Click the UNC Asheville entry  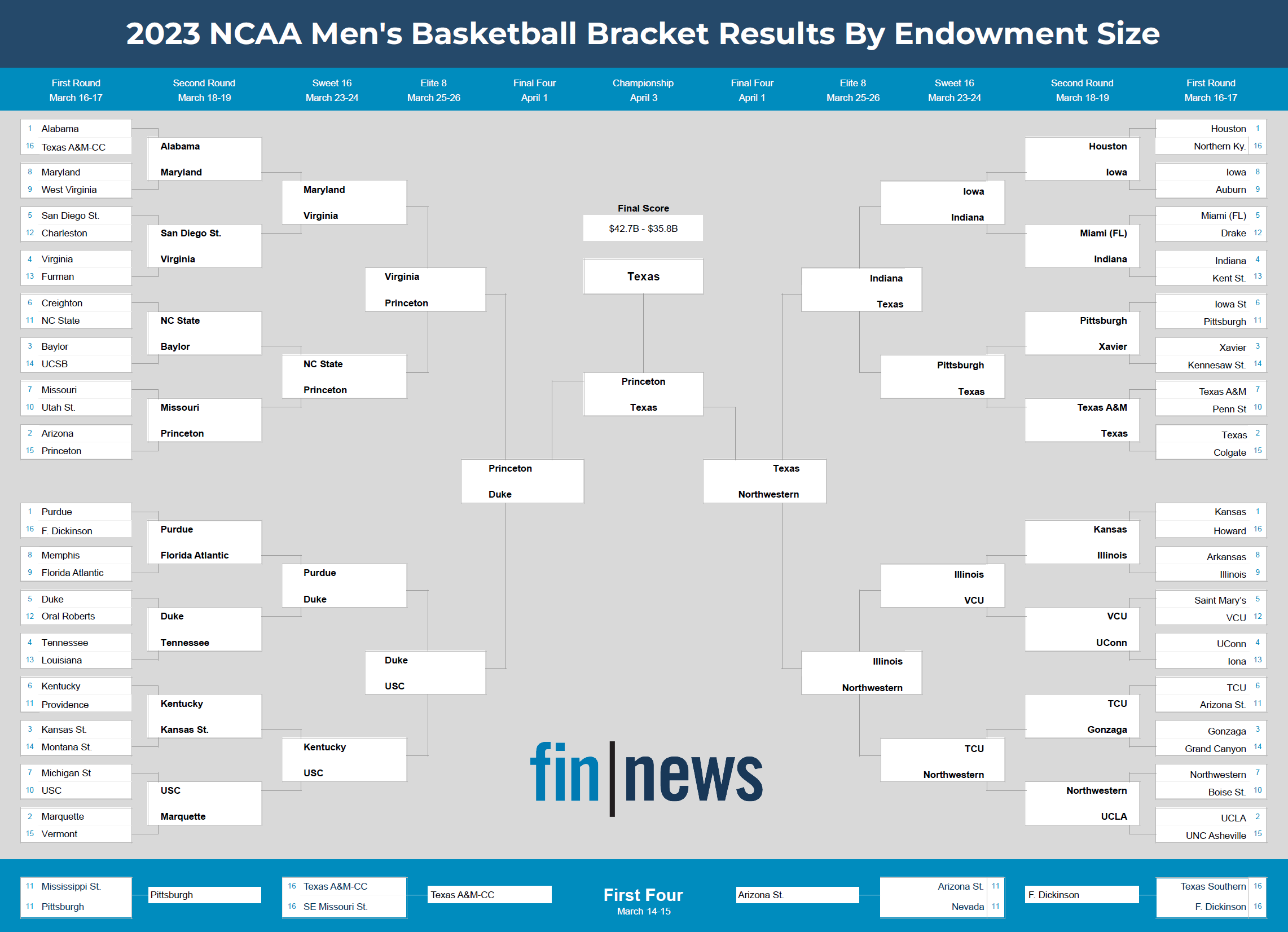pyautogui.click(x=1215, y=836)
